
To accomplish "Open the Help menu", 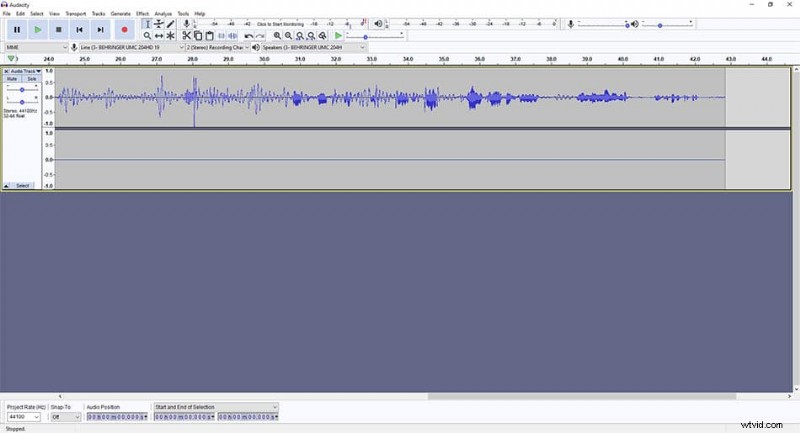I will pyautogui.click(x=200, y=14).
